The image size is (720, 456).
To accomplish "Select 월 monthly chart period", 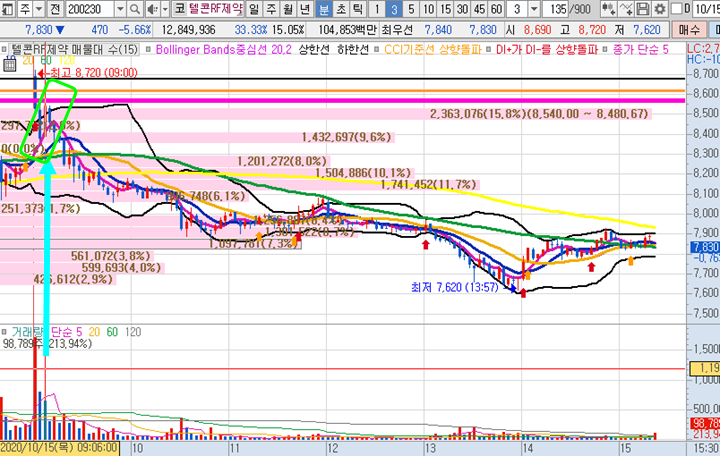I will point(289,8).
